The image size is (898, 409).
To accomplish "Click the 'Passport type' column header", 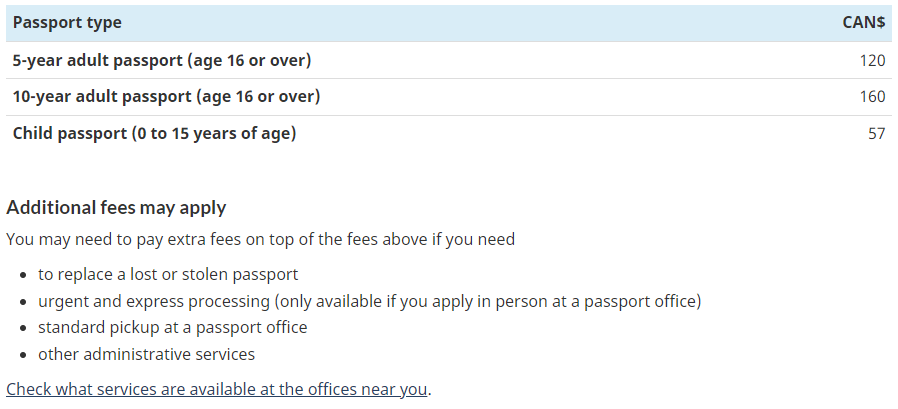I will pos(67,22).
